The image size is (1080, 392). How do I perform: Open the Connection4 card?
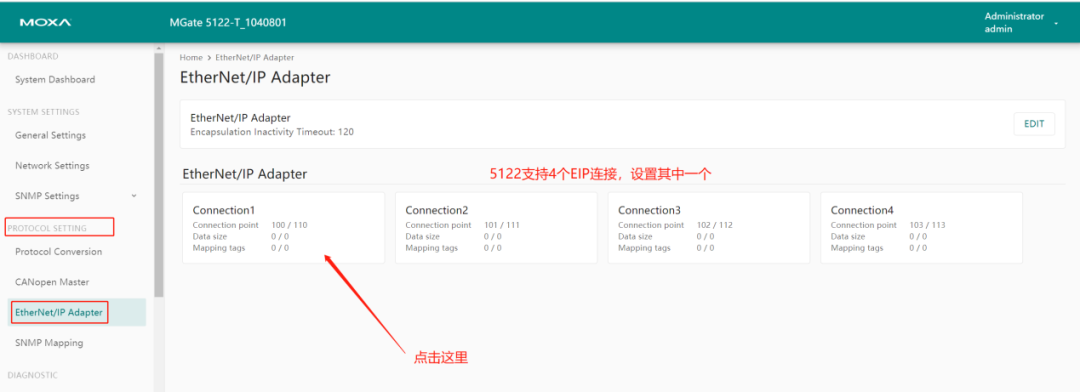tap(922, 228)
